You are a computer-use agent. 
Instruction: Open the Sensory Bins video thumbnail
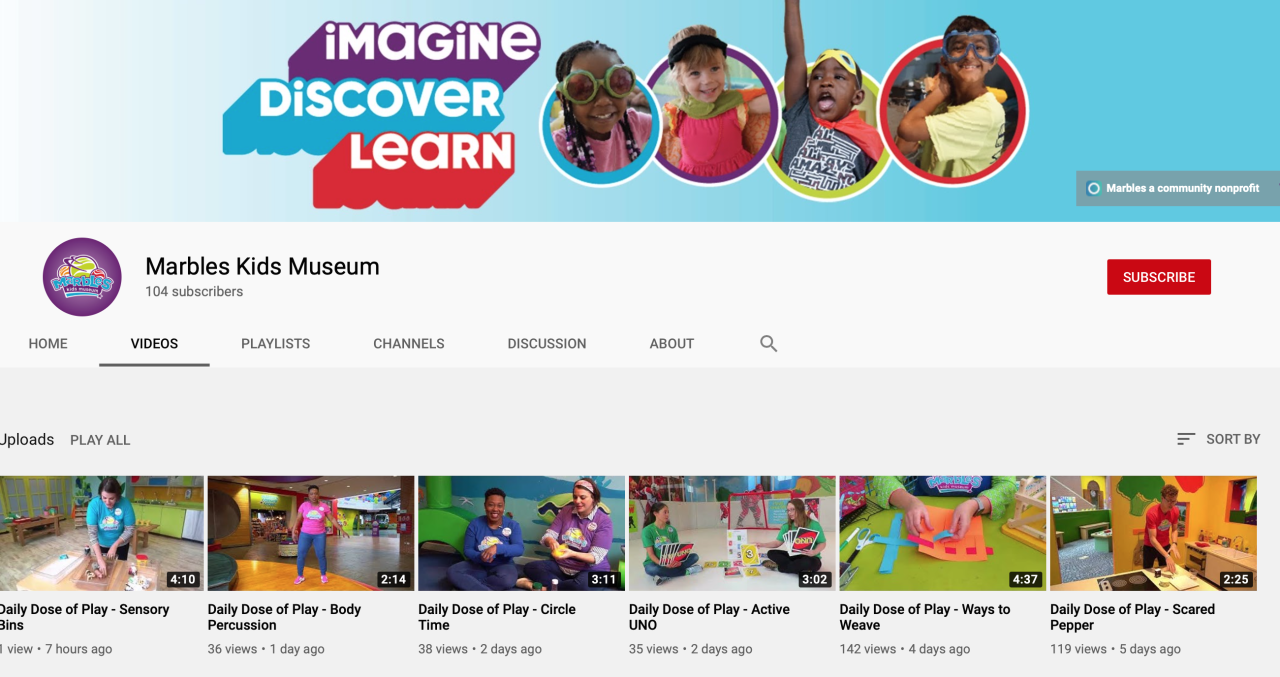tap(101, 533)
